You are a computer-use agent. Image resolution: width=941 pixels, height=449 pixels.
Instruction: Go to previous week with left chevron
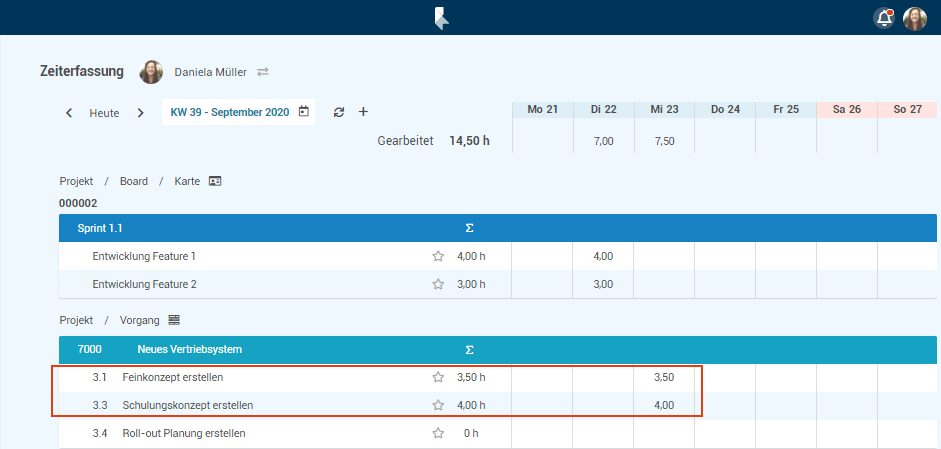(x=69, y=113)
